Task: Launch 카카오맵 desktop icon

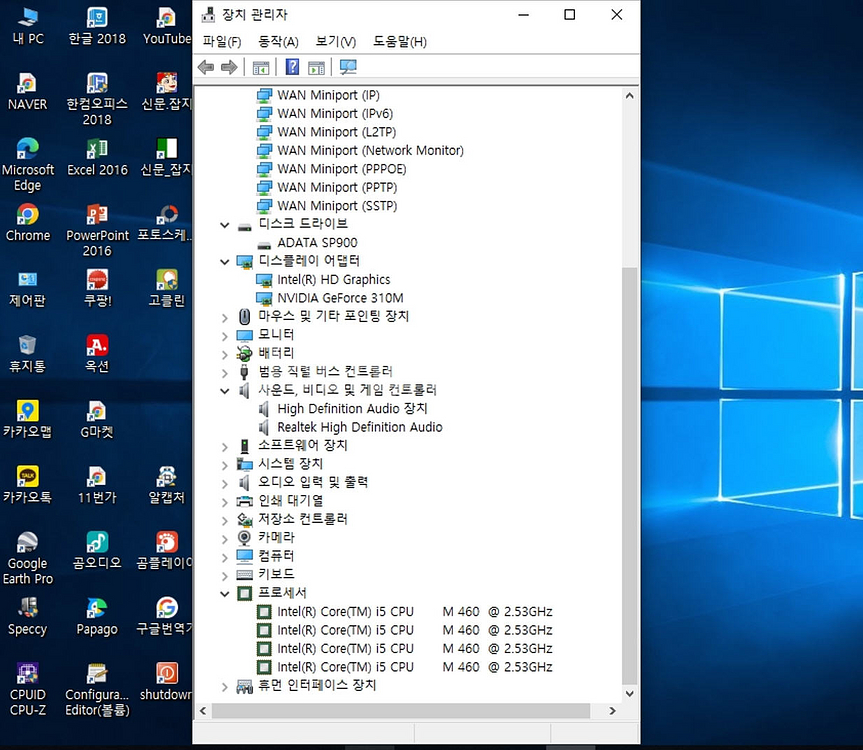Action: coord(28,419)
